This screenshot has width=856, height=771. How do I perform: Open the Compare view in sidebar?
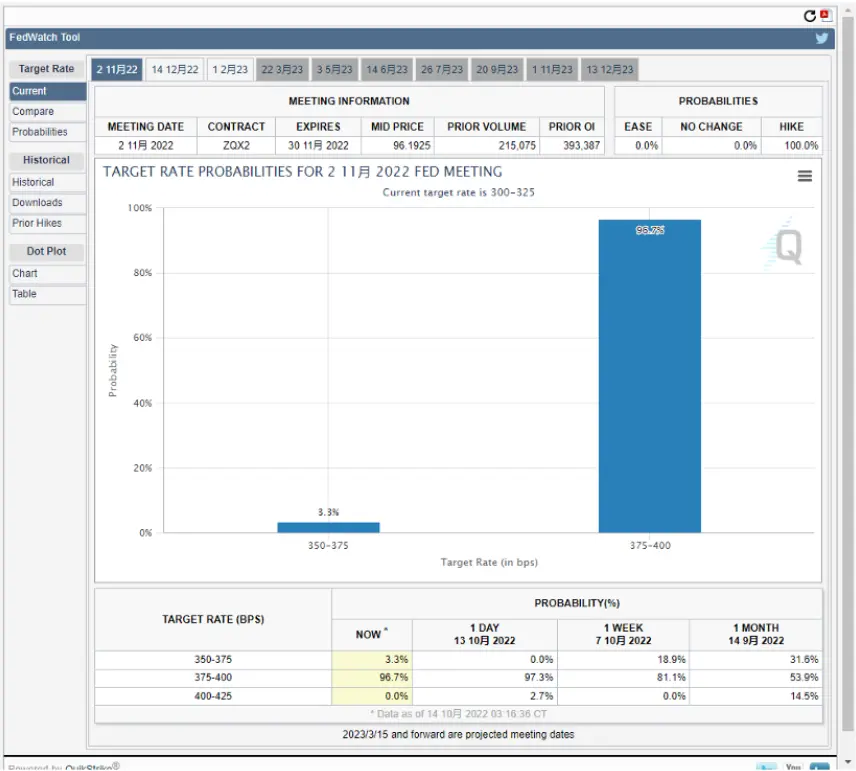click(x=47, y=111)
